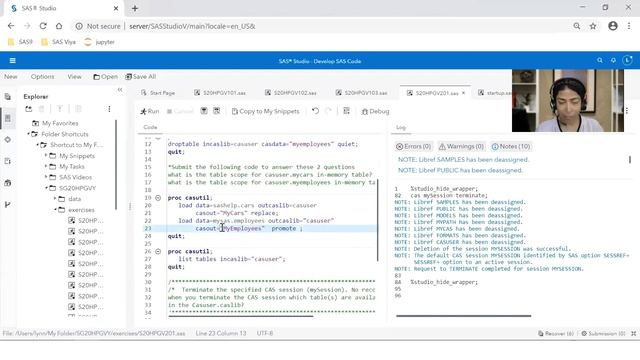Click the Code sub-tab
Screen dimensions: 640x360
tap(150, 127)
